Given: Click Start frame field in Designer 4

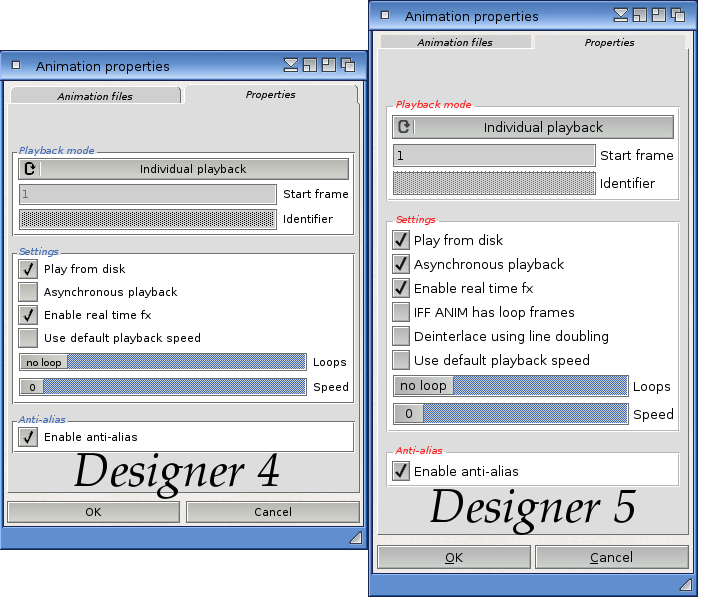Looking at the screenshot, I should (x=148, y=195).
